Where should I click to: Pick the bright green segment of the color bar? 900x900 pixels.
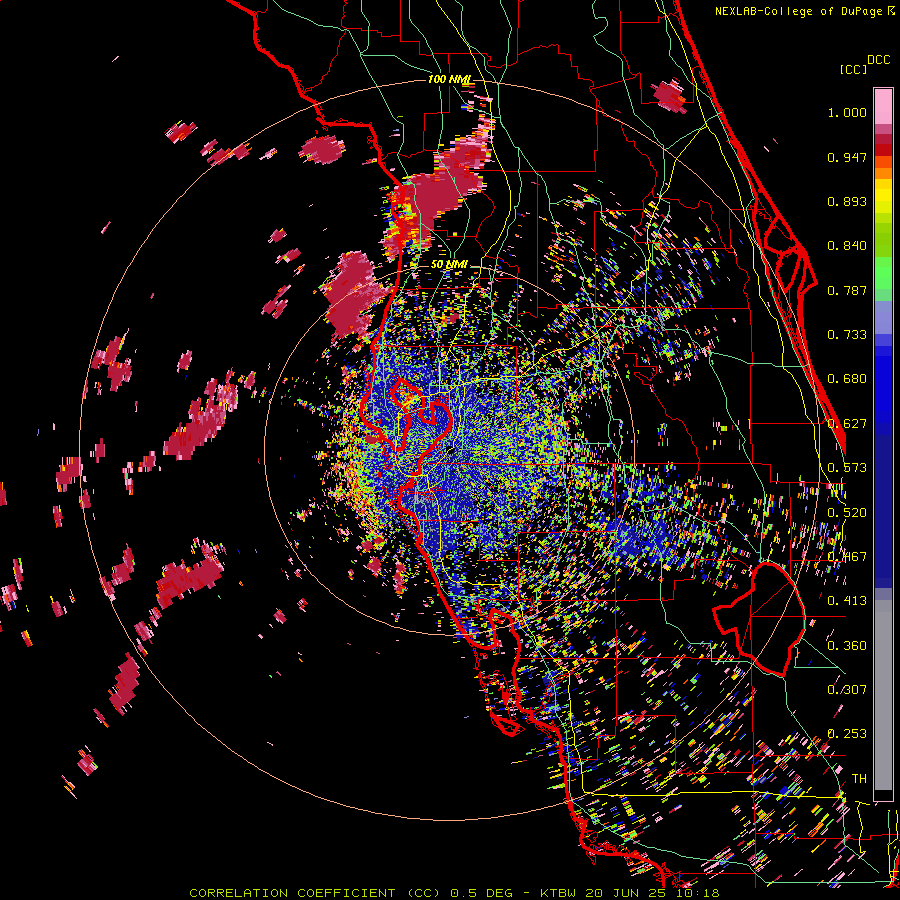click(x=883, y=274)
